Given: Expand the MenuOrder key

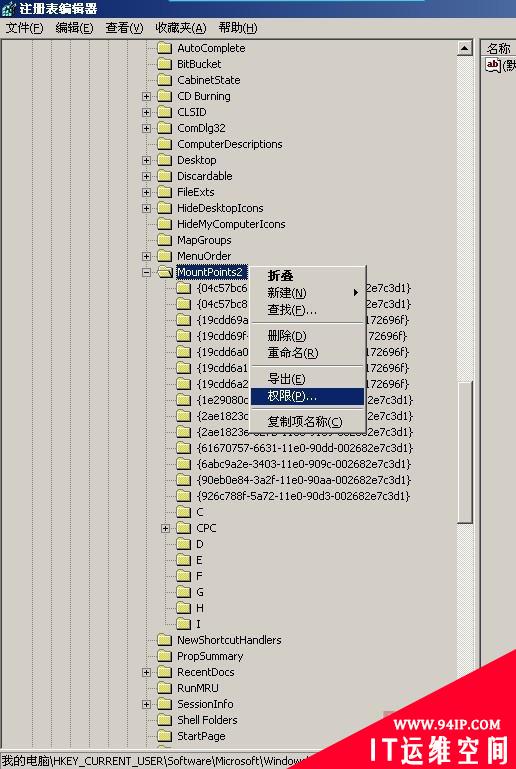Looking at the screenshot, I should (146, 256).
